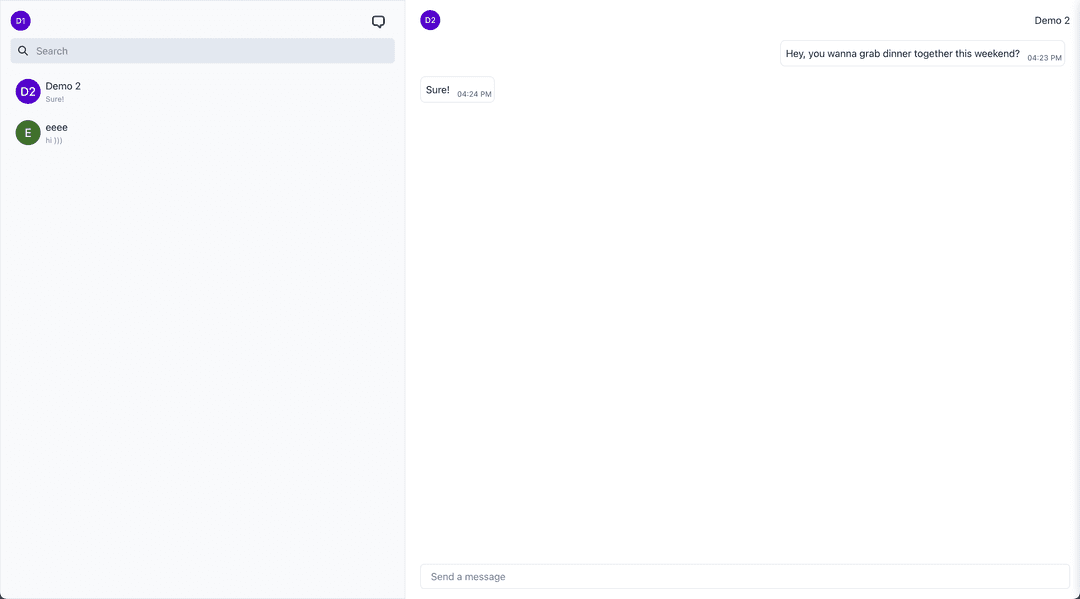Open the Demo 2 conversation
Screen dimensions: 1080x599
point(150,91)
